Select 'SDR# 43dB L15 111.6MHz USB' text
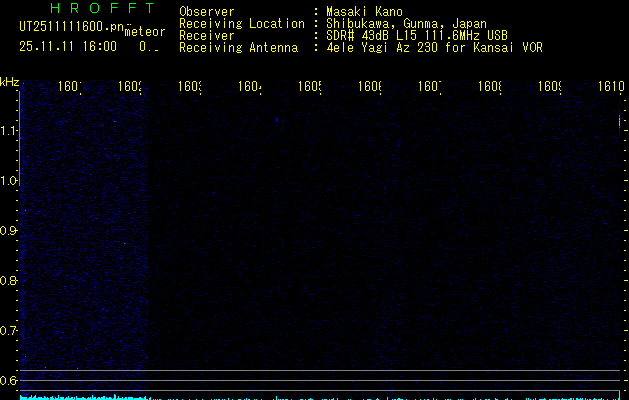 pyautogui.click(x=417, y=36)
